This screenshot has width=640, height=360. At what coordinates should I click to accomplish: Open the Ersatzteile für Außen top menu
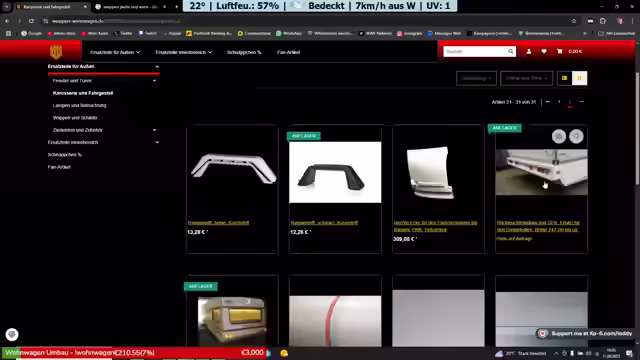[x=115, y=52]
